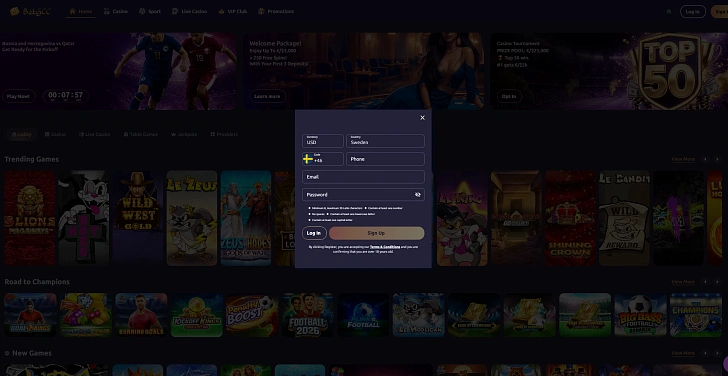The height and width of the screenshot is (376, 728).
Task: Open the Country dropdown showing Sweden
Action: coord(385,141)
